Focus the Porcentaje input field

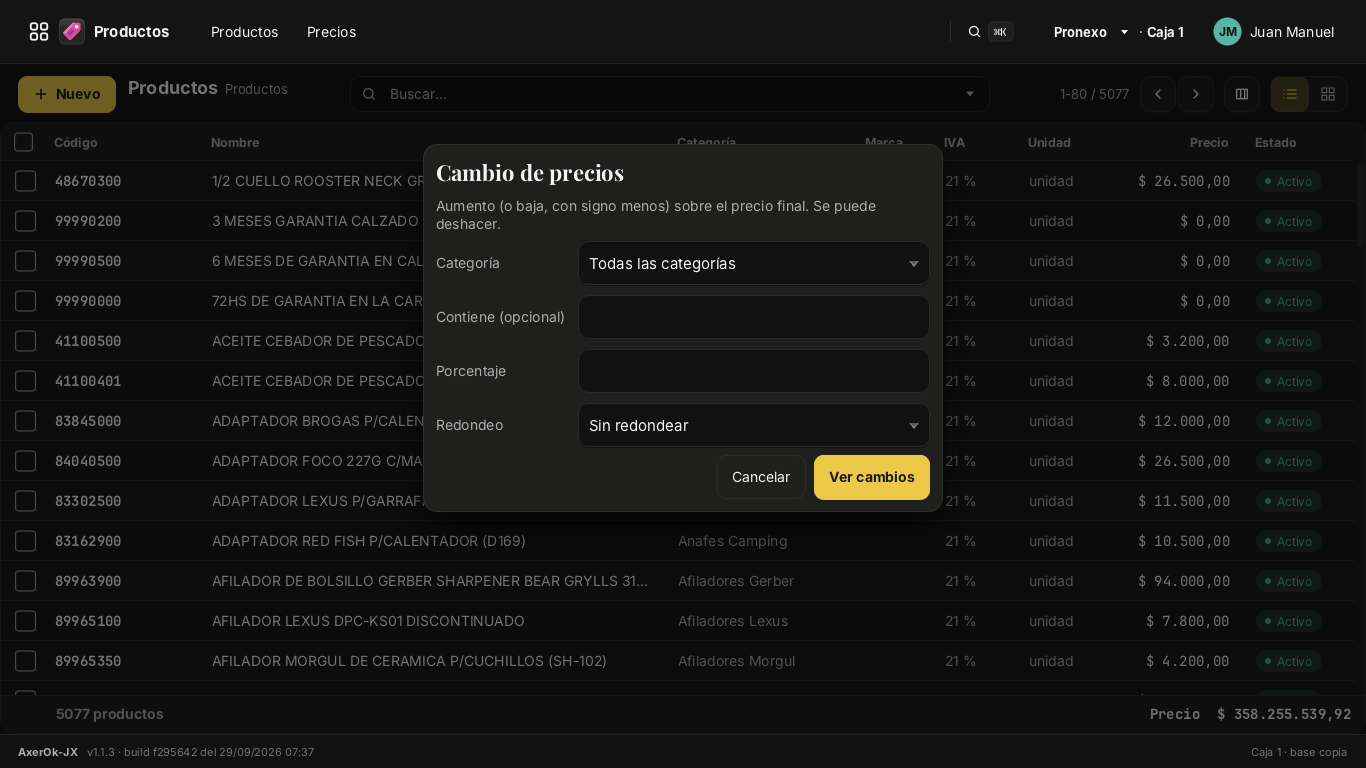click(x=754, y=371)
